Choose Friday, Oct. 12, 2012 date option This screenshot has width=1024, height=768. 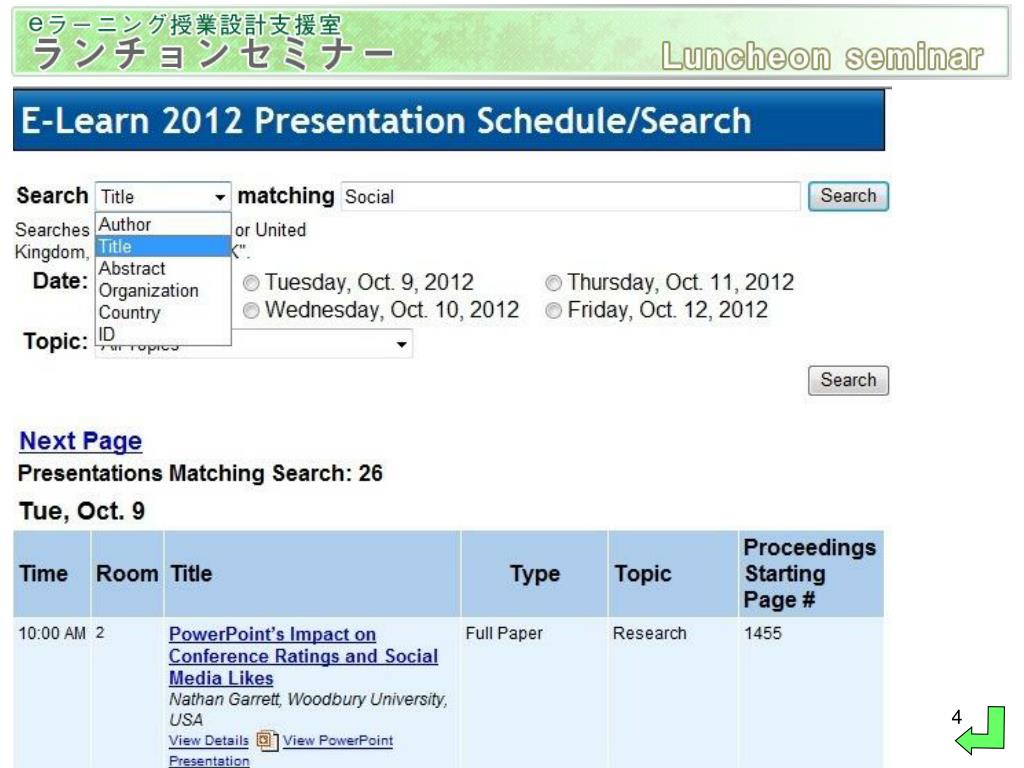pos(554,310)
